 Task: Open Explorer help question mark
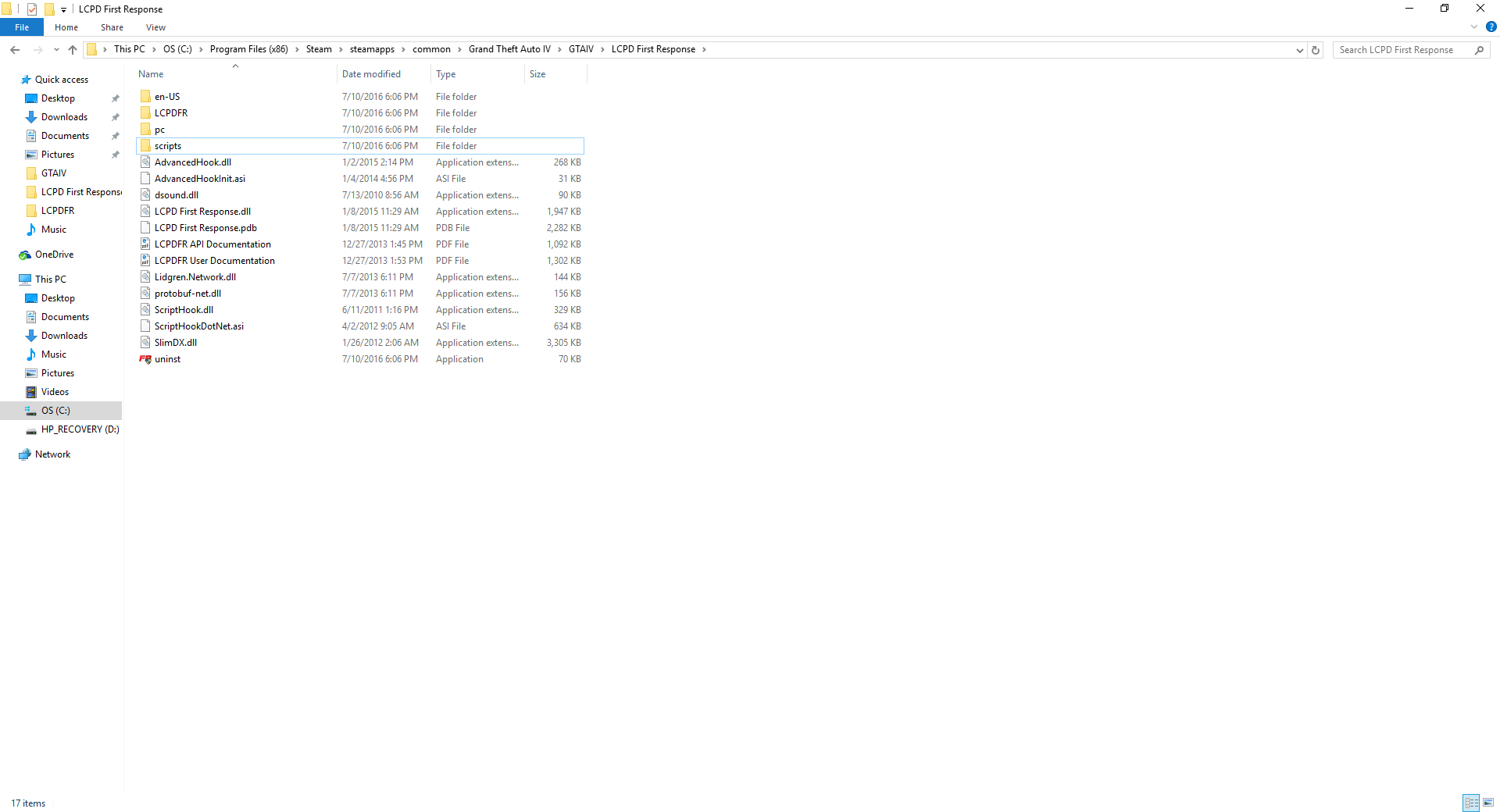1491,27
